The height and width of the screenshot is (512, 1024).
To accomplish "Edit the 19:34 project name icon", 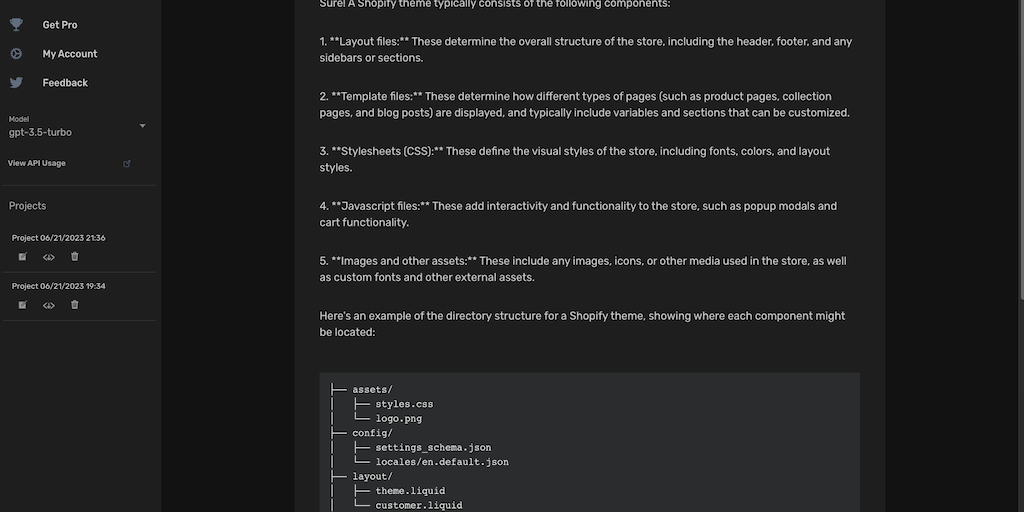I will [22, 305].
